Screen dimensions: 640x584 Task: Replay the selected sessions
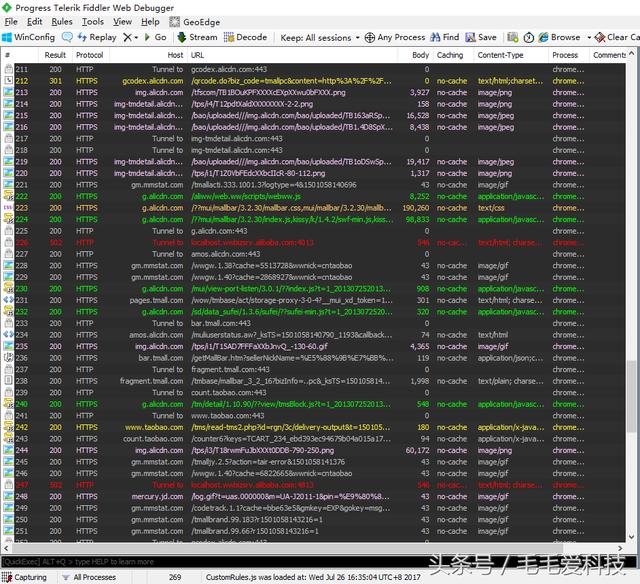point(97,37)
